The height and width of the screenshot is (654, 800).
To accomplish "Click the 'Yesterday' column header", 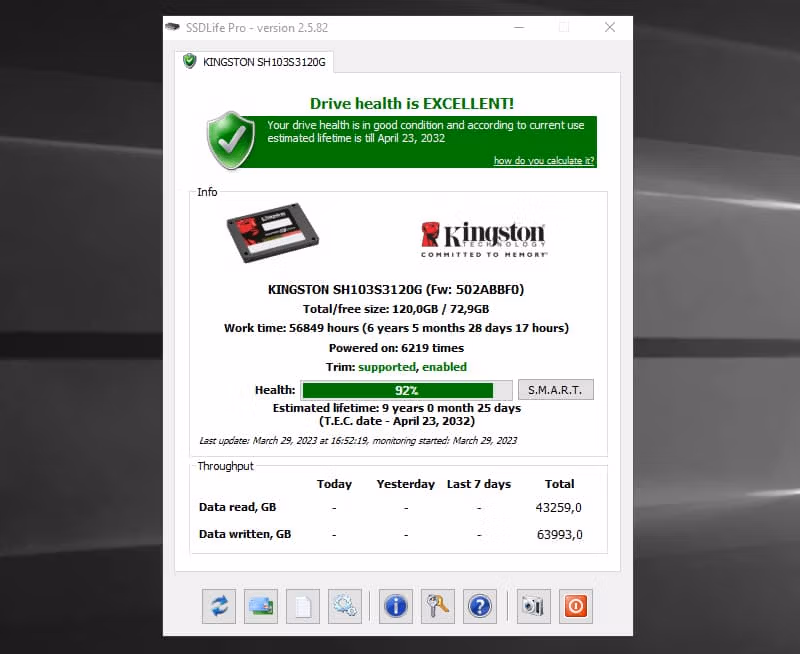I will point(406,484).
